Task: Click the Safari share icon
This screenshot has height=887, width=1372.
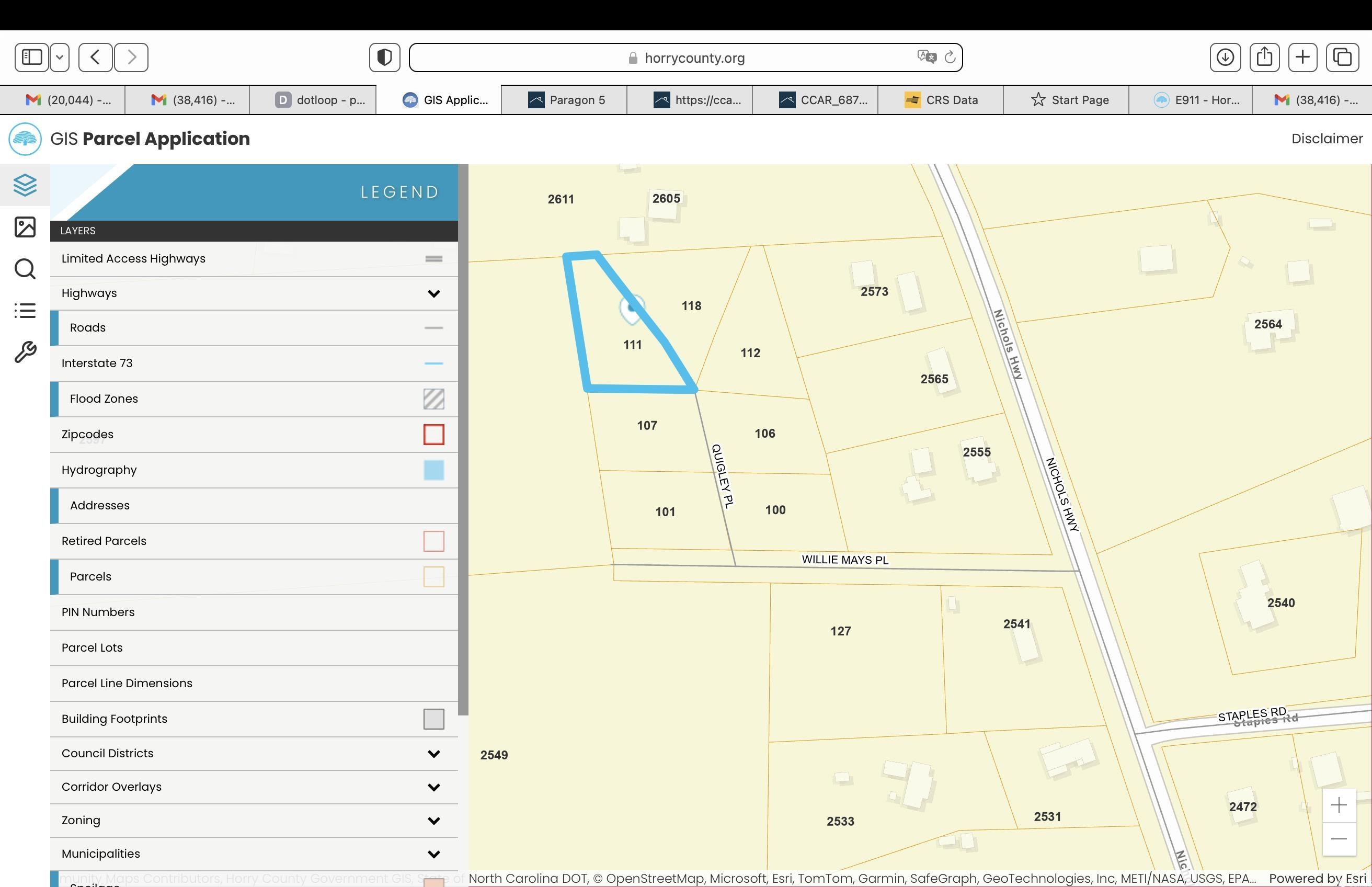Action: (x=1264, y=57)
